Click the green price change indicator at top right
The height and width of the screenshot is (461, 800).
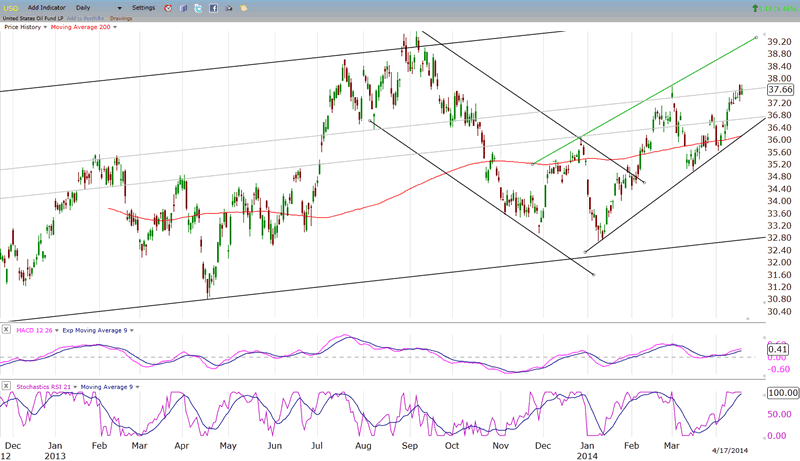774,8
